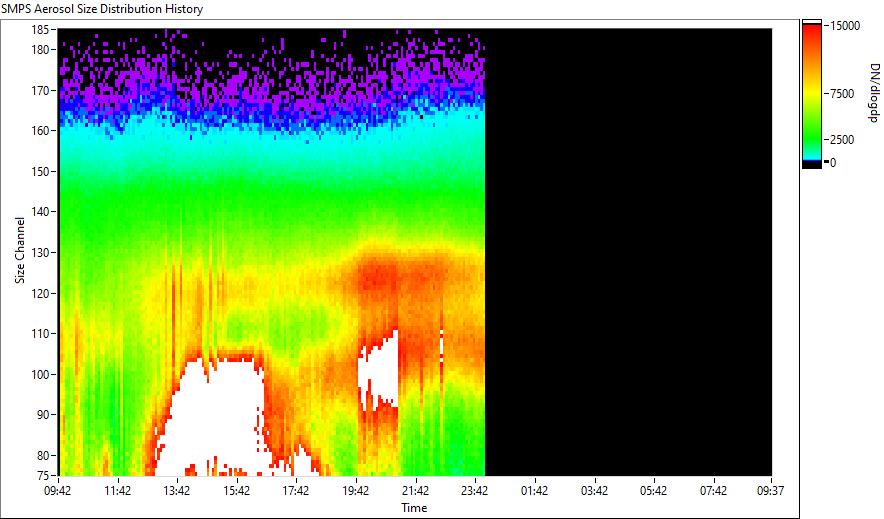
Task: Click the 23:42 time axis label
Action: coord(474,491)
